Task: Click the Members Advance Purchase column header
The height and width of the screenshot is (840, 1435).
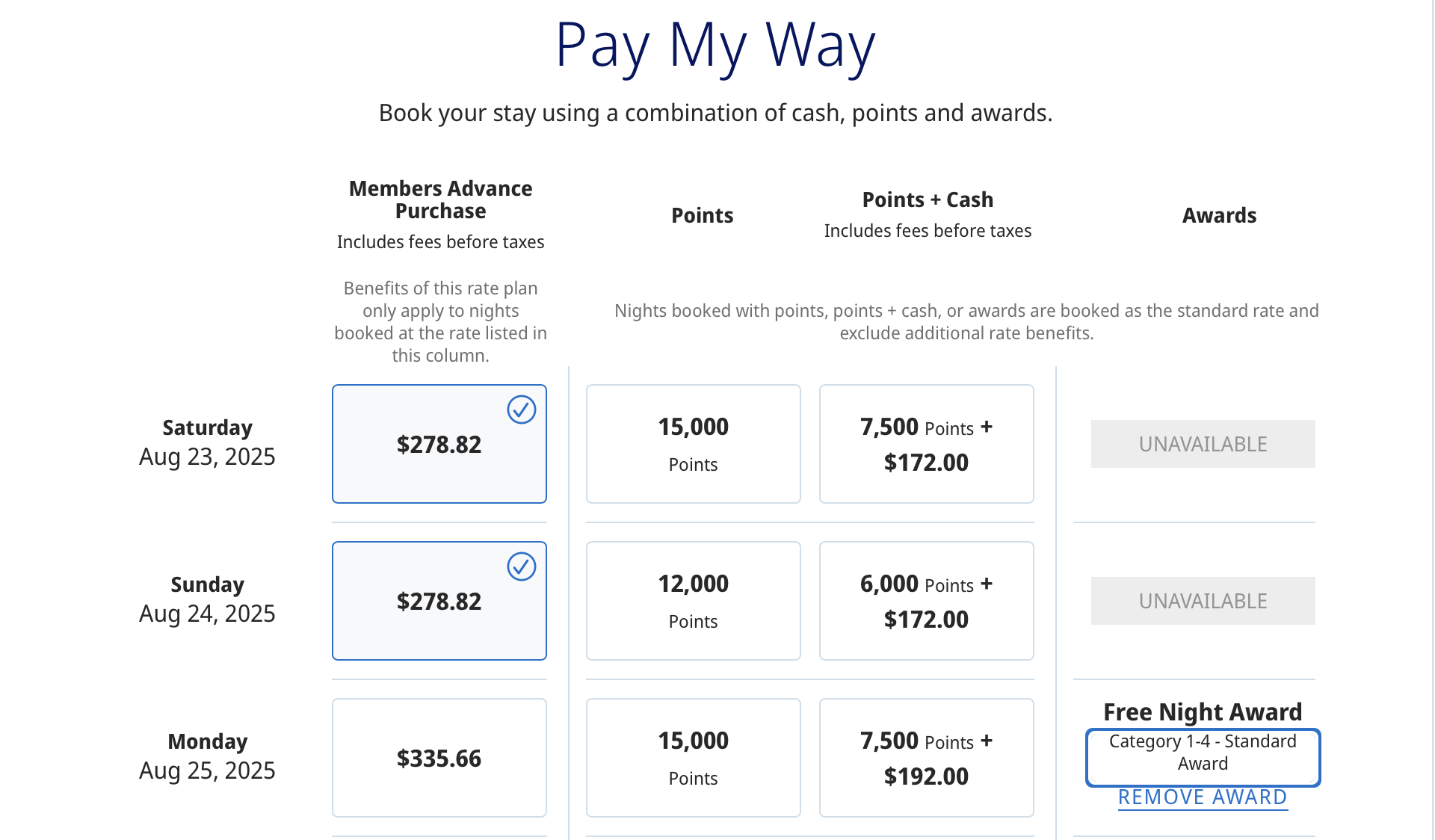Action: point(439,200)
